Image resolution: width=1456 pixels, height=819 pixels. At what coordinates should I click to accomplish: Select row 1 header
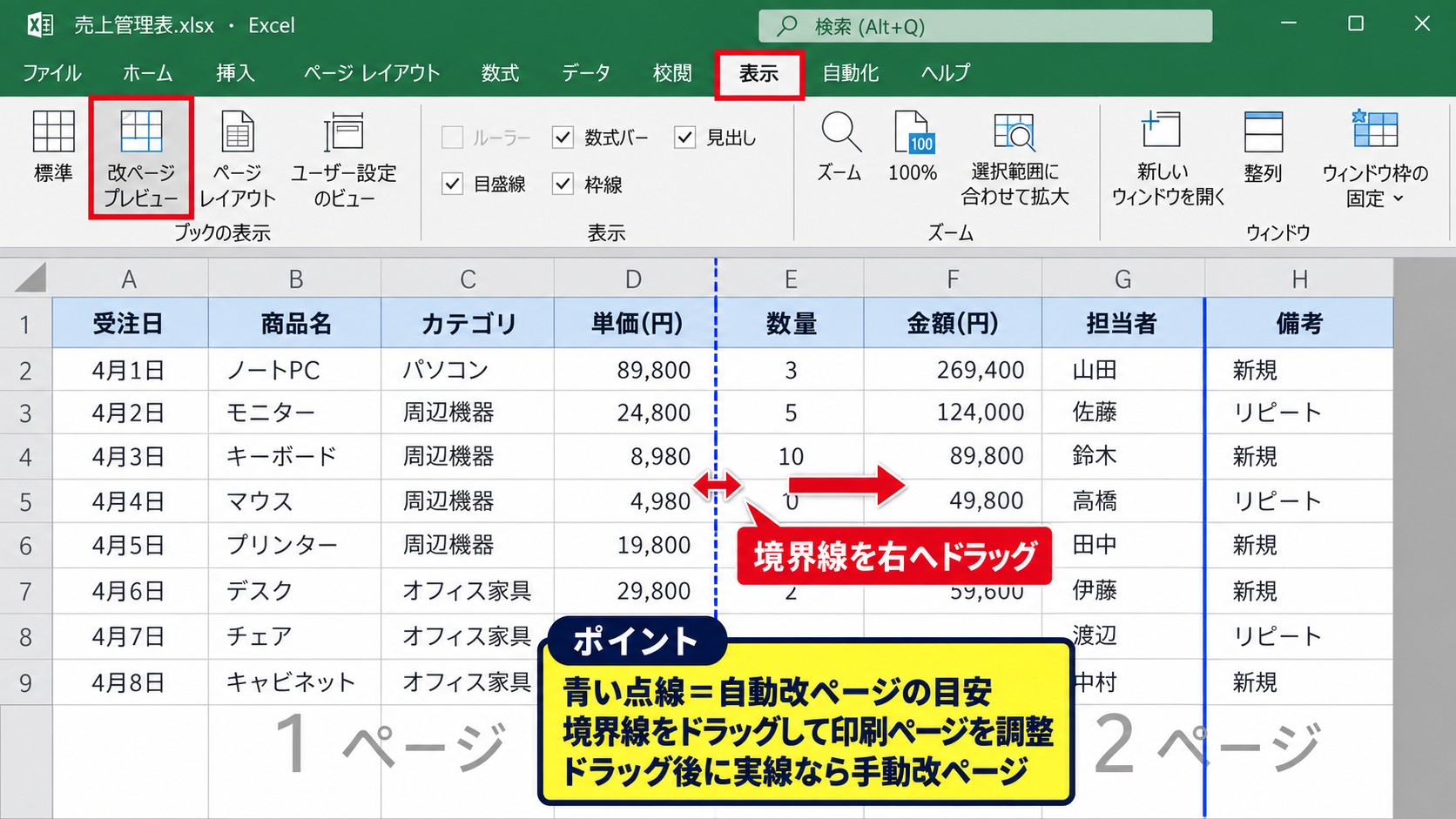coord(26,324)
